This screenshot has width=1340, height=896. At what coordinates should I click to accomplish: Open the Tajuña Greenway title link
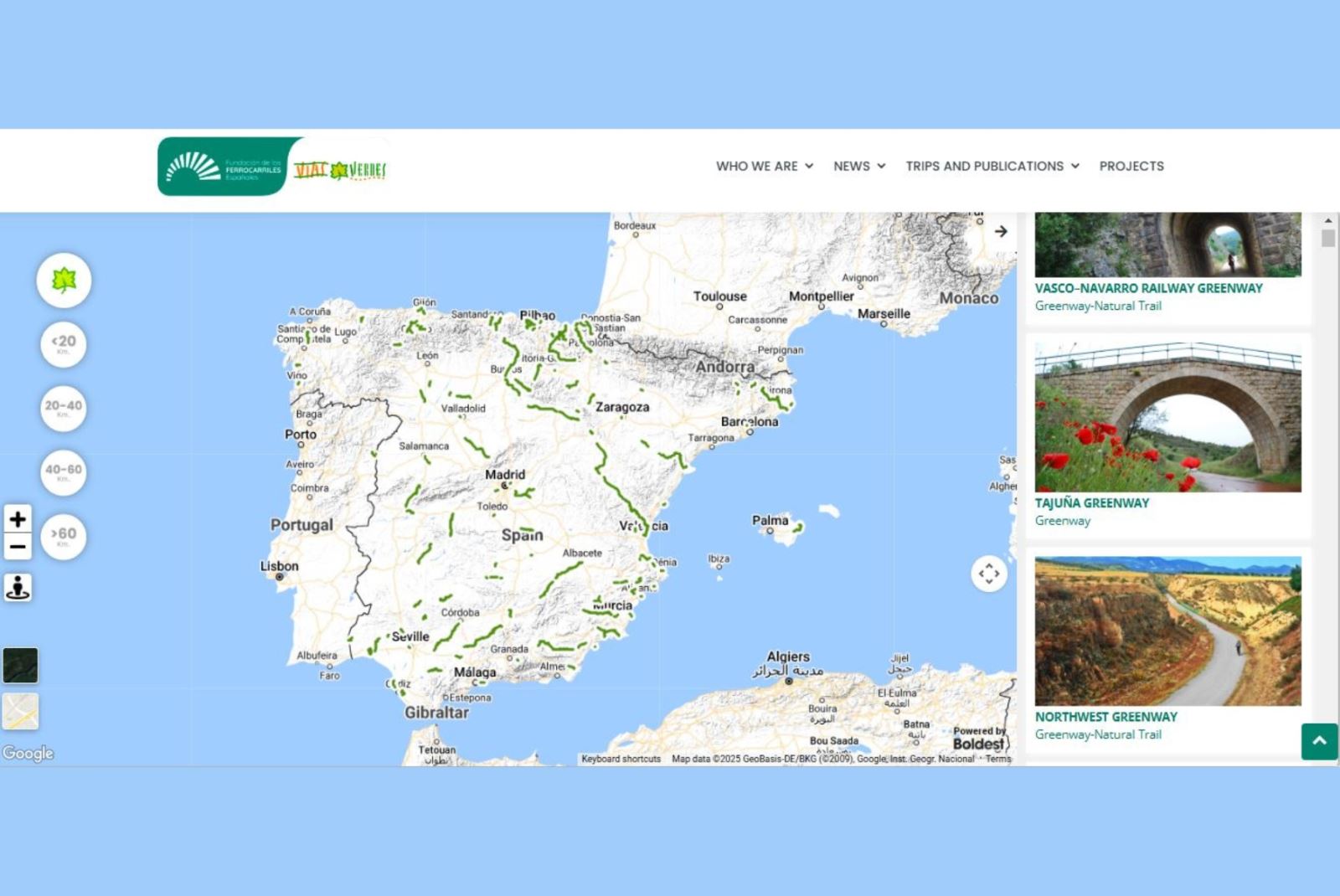(x=1091, y=503)
